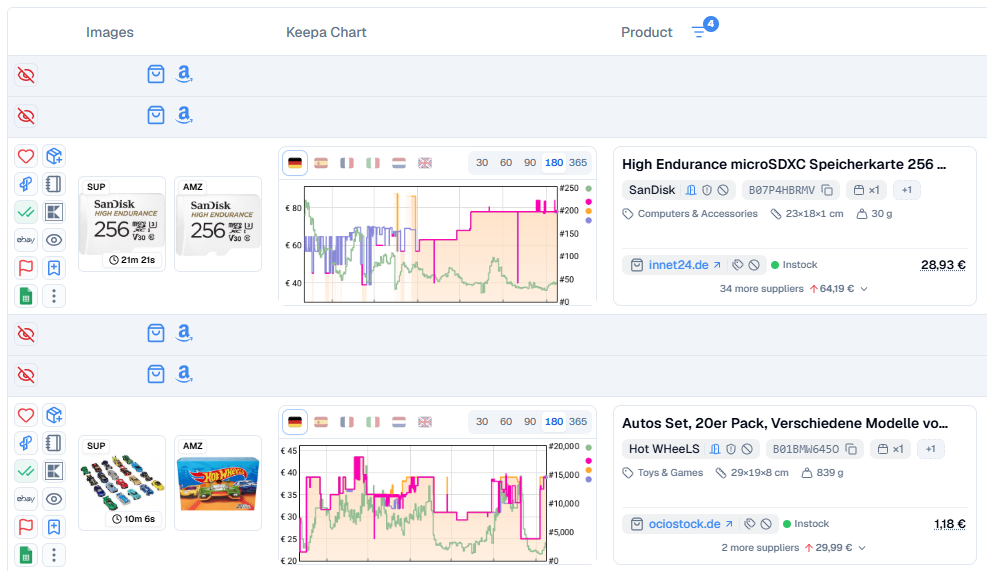Copy the ASIN B07P4HBRMV with the copy icon
Screen dimensions: 987x571
[827, 190]
